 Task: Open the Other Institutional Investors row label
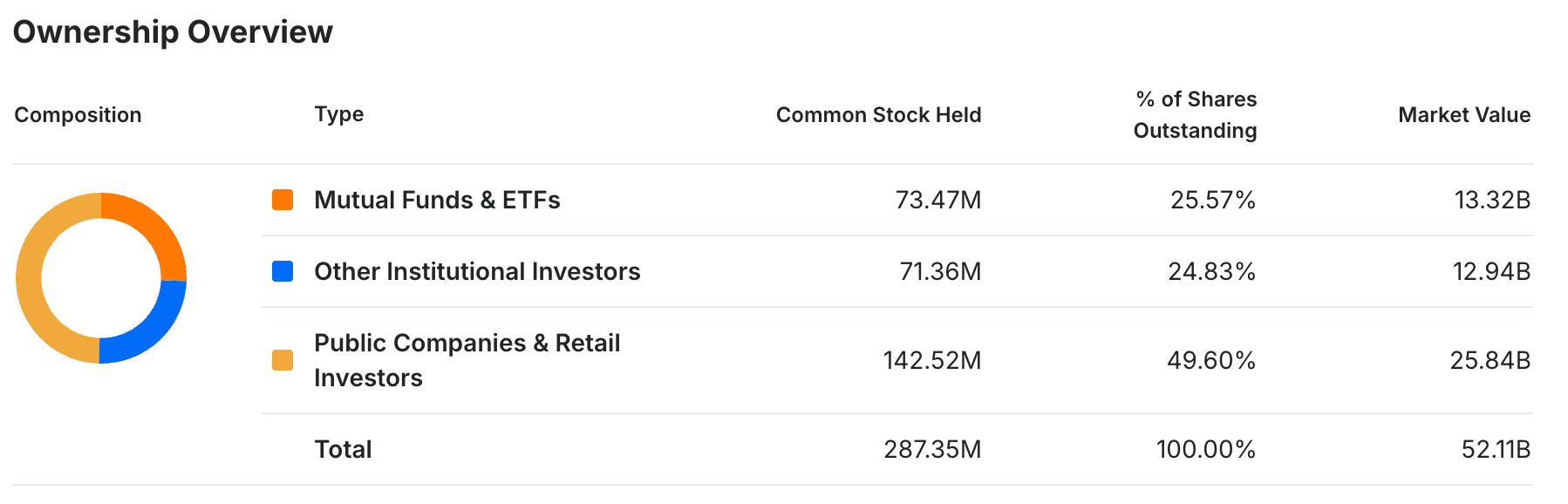click(x=477, y=272)
